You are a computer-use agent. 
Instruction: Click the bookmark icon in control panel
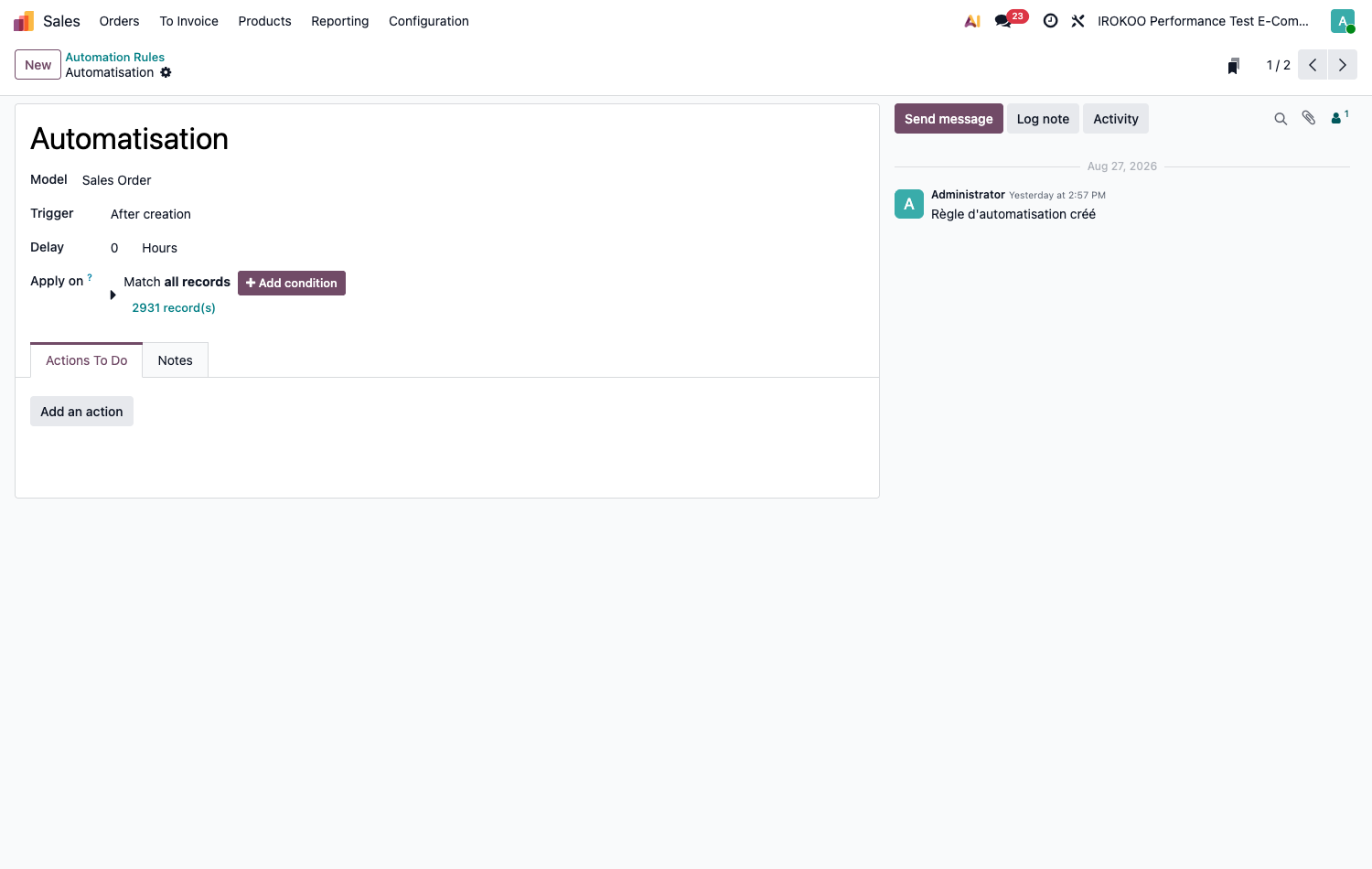(x=1233, y=66)
